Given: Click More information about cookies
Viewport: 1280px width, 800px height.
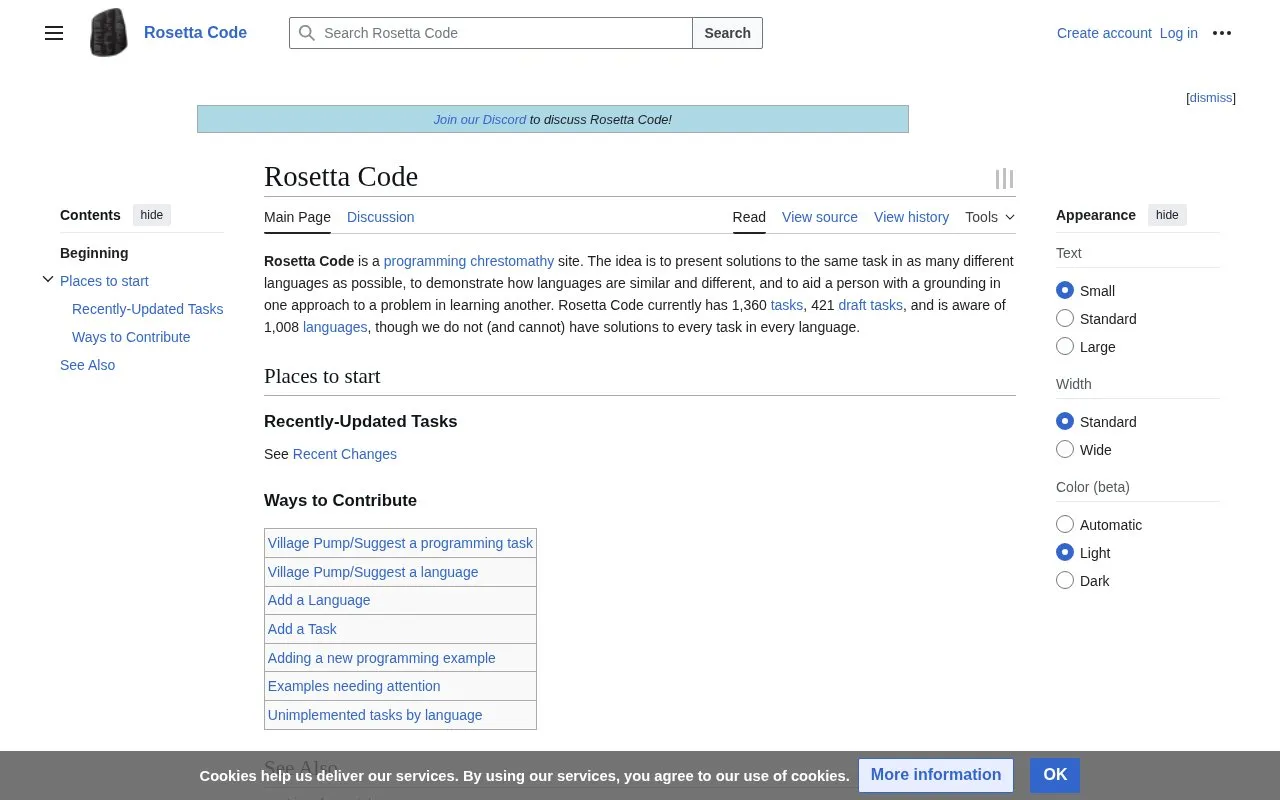Looking at the screenshot, I should click(x=936, y=775).
